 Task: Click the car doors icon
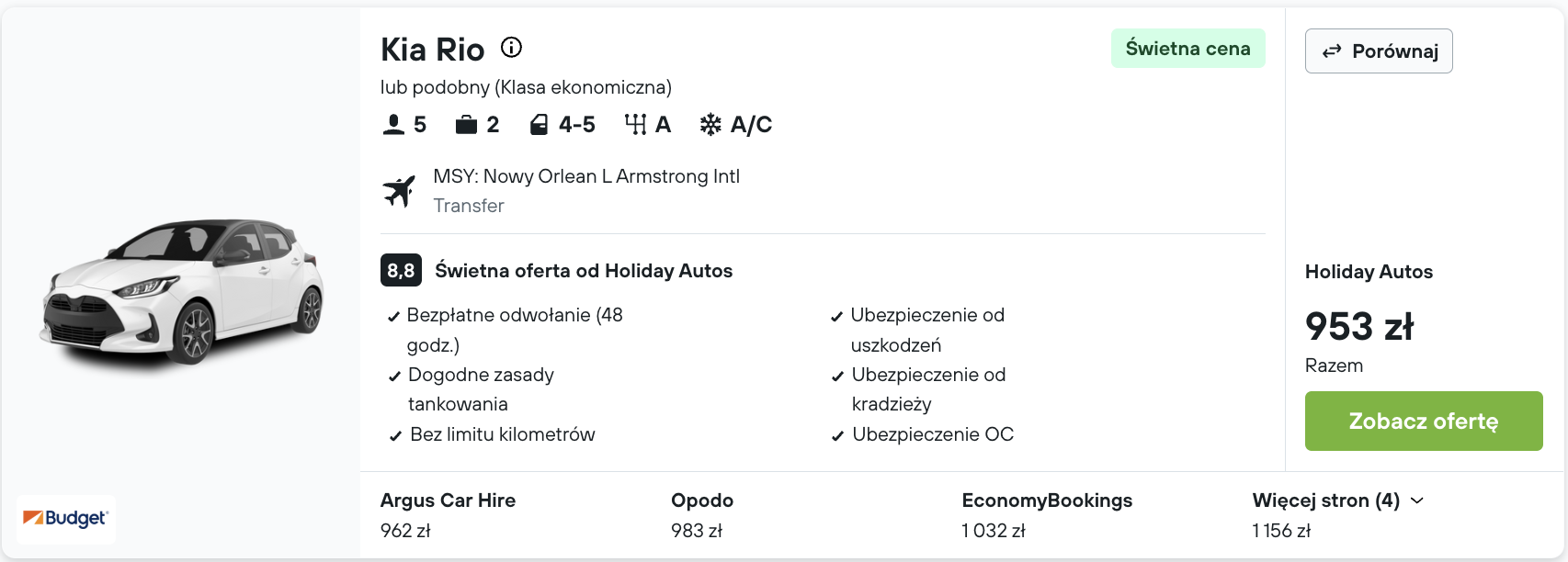(x=540, y=124)
